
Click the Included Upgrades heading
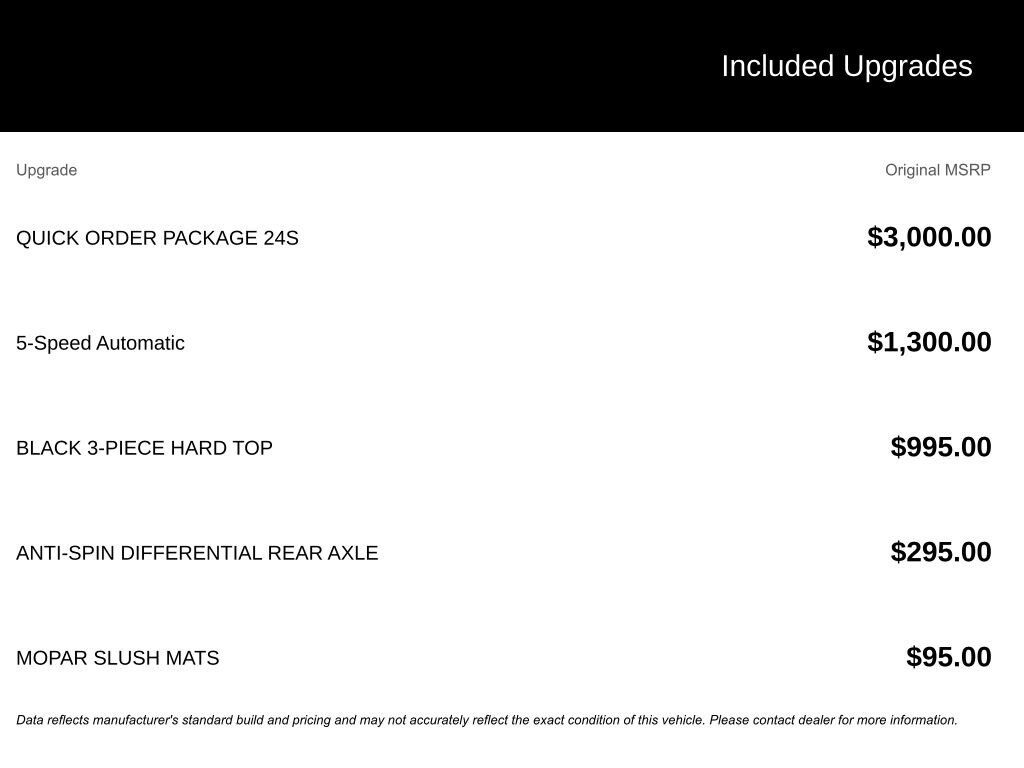tap(846, 66)
